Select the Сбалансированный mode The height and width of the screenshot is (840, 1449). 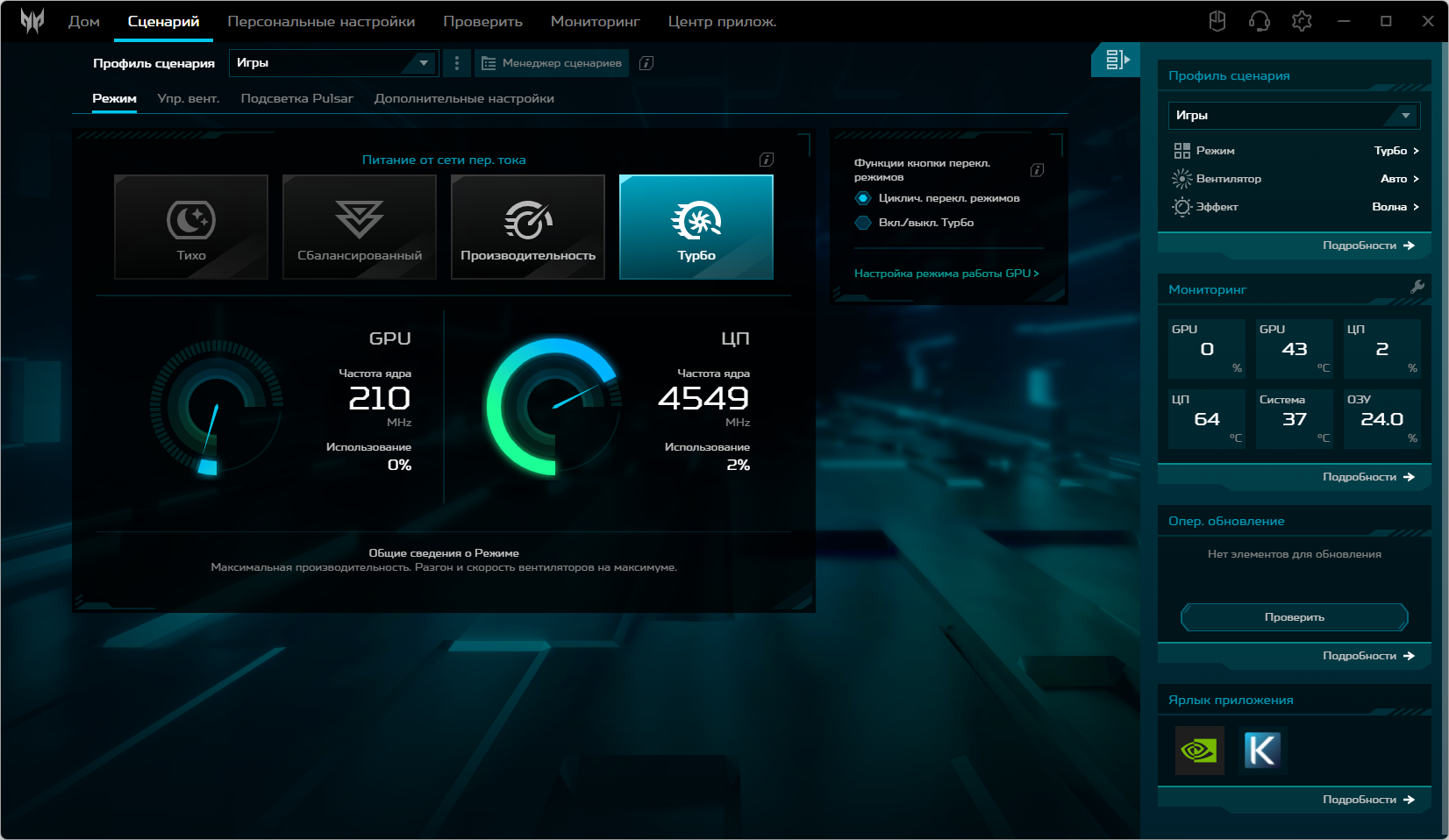[360, 227]
